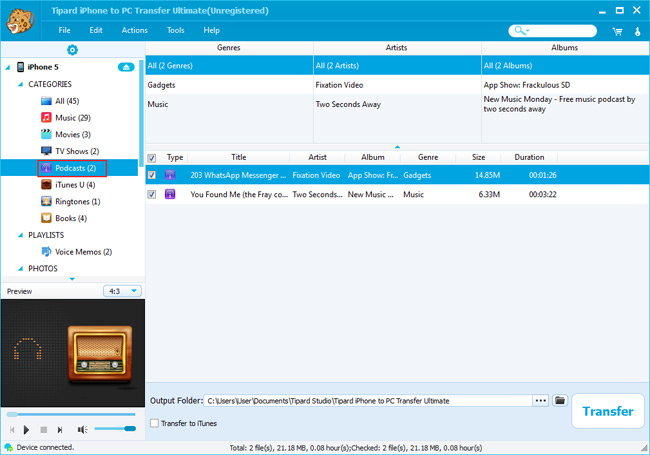This screenshot has height=455, width=650.
Task: Play the preview
Action: 27,430
